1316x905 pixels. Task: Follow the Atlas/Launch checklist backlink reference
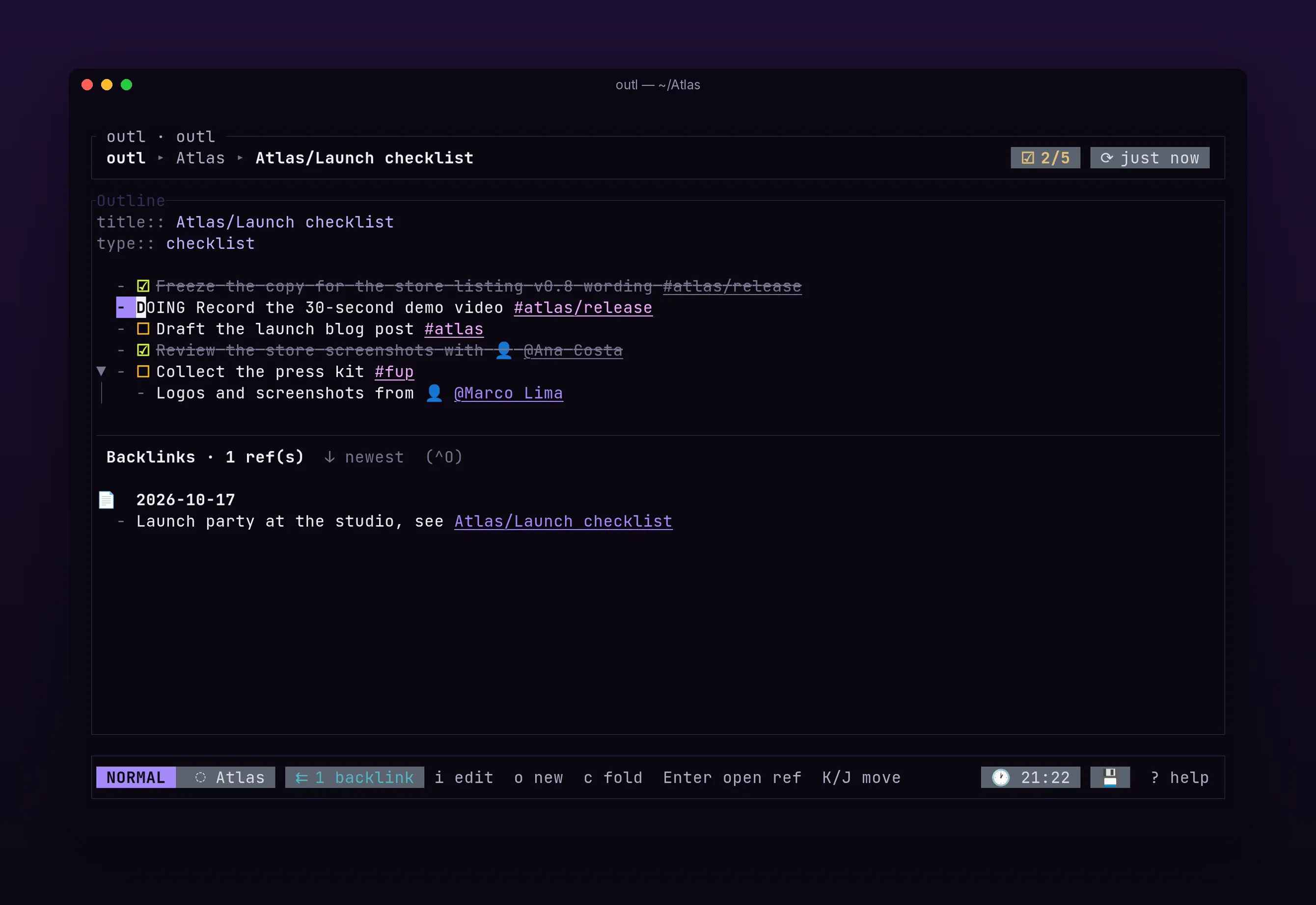tap(563, 521)
